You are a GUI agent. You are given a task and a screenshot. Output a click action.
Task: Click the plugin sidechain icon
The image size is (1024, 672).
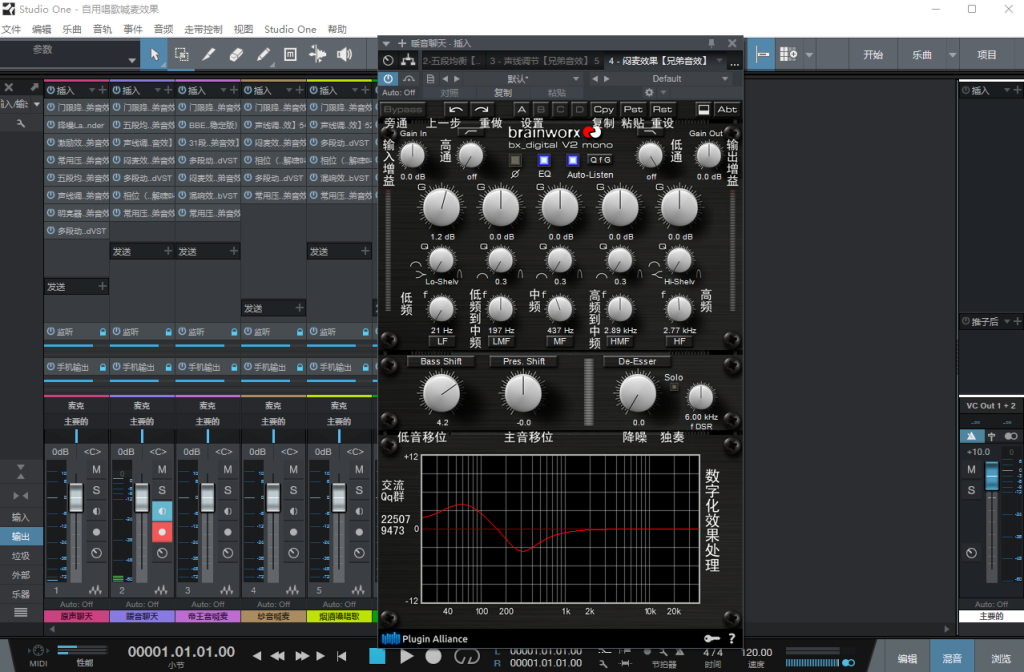click(x=409, y=78)
